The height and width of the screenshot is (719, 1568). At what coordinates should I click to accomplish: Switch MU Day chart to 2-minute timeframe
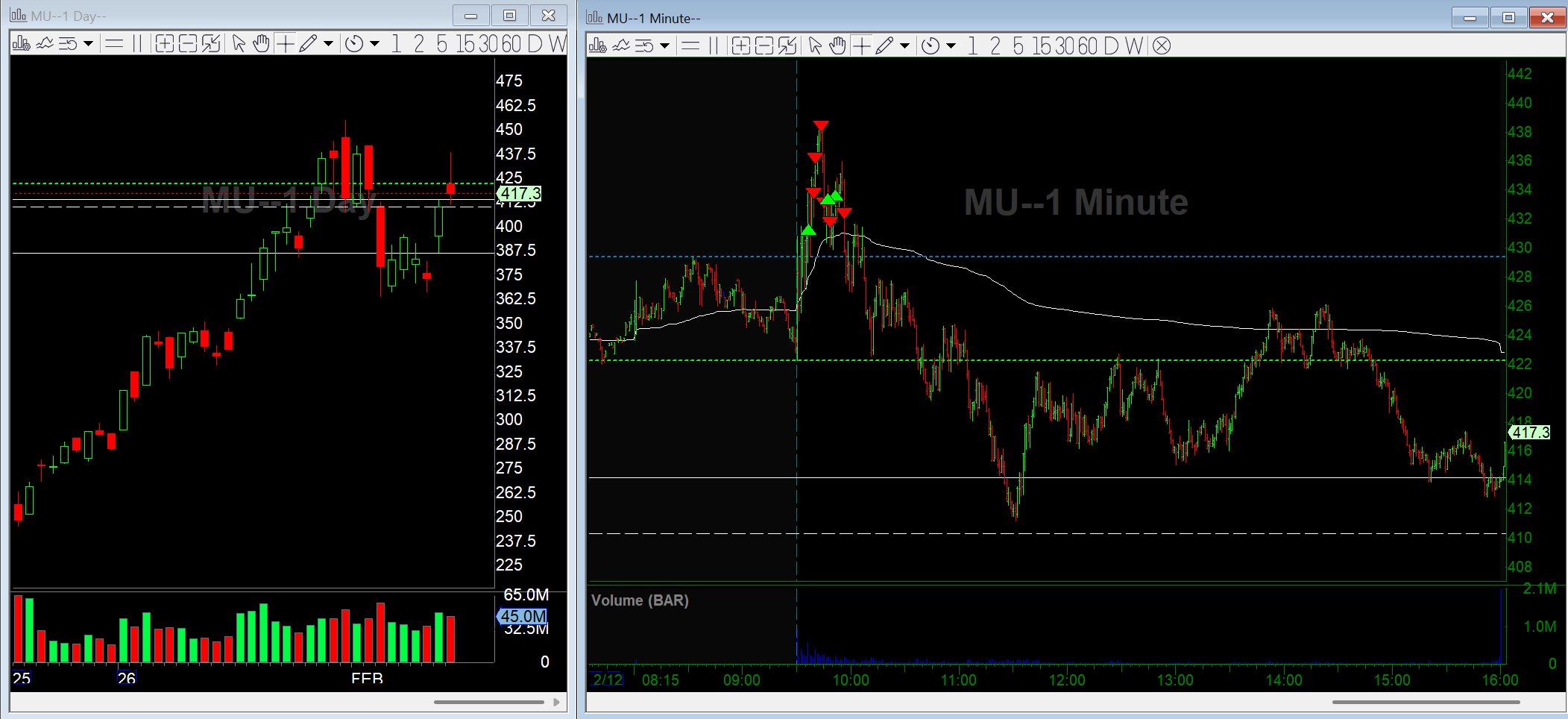[x=419, y=44]
